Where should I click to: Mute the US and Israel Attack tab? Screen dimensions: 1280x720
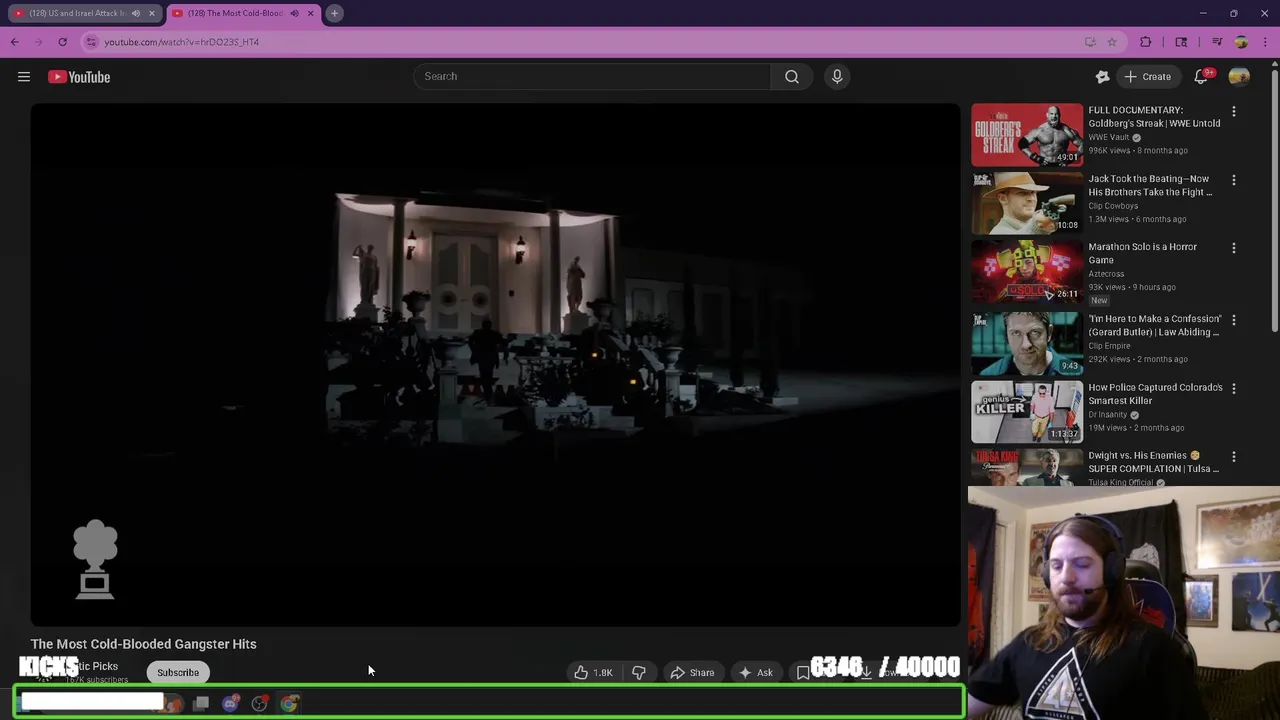pos(136,13)
